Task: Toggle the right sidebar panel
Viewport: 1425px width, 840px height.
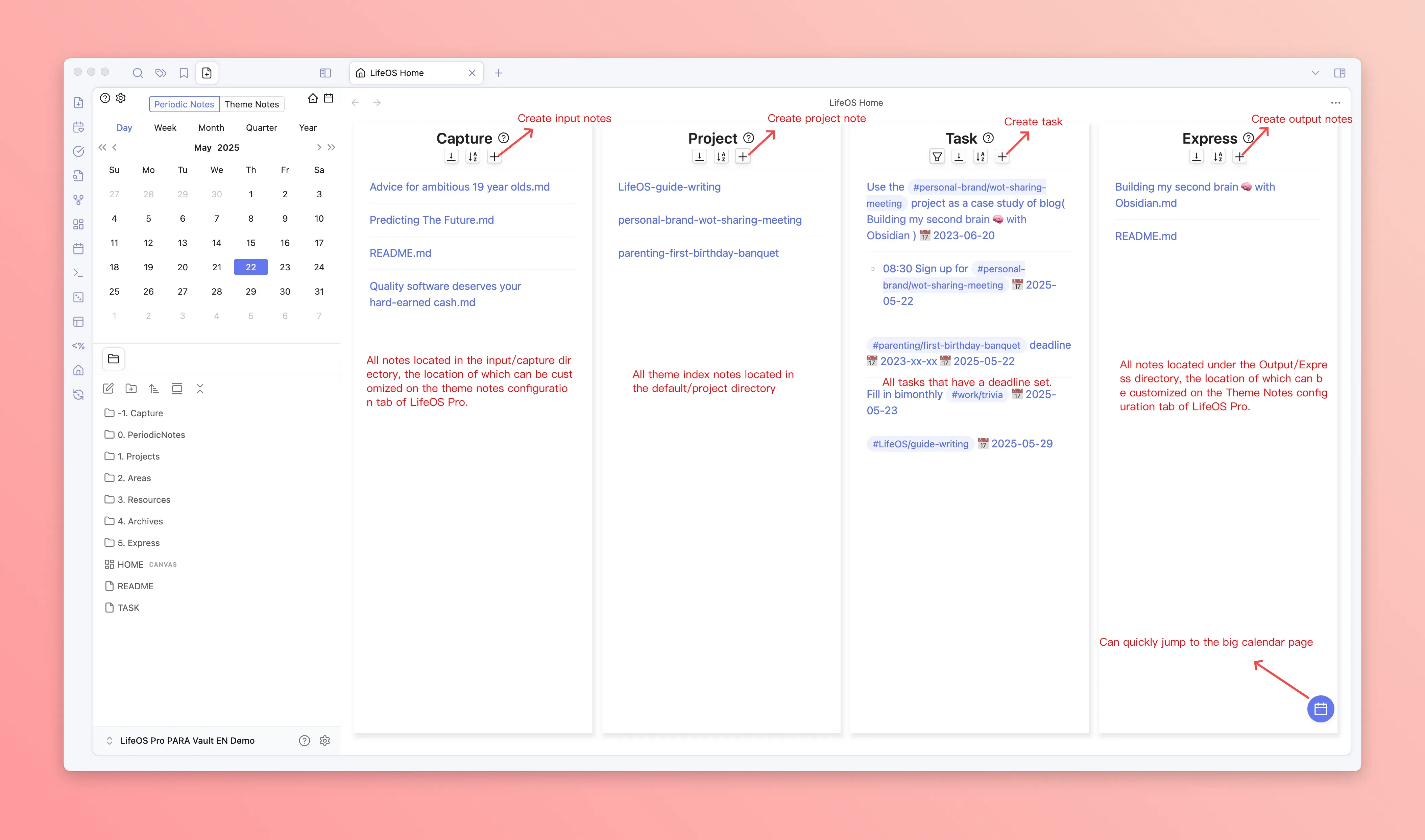Action: click(1339, 73)
